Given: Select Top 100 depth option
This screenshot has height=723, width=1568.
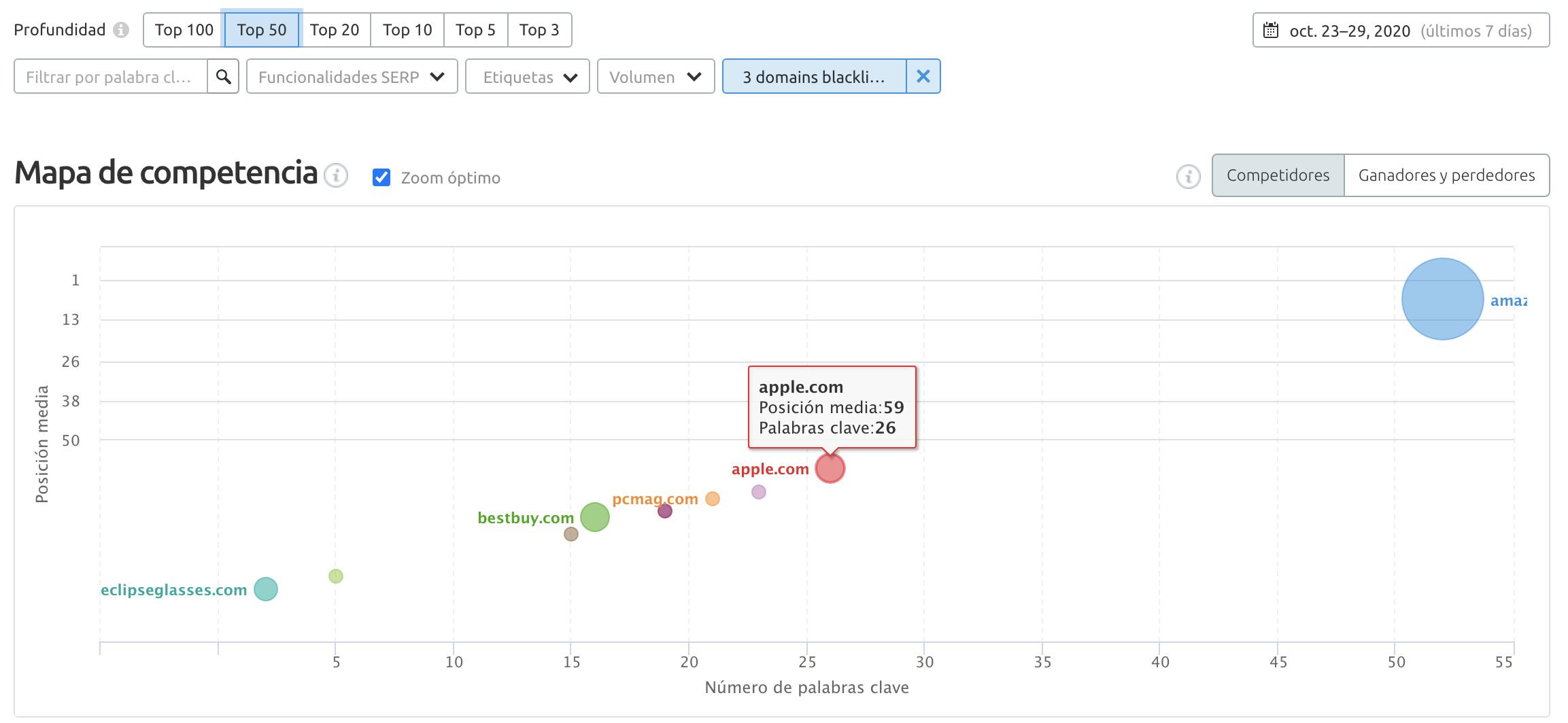Looking at the screenshot, I should point(184,30).
